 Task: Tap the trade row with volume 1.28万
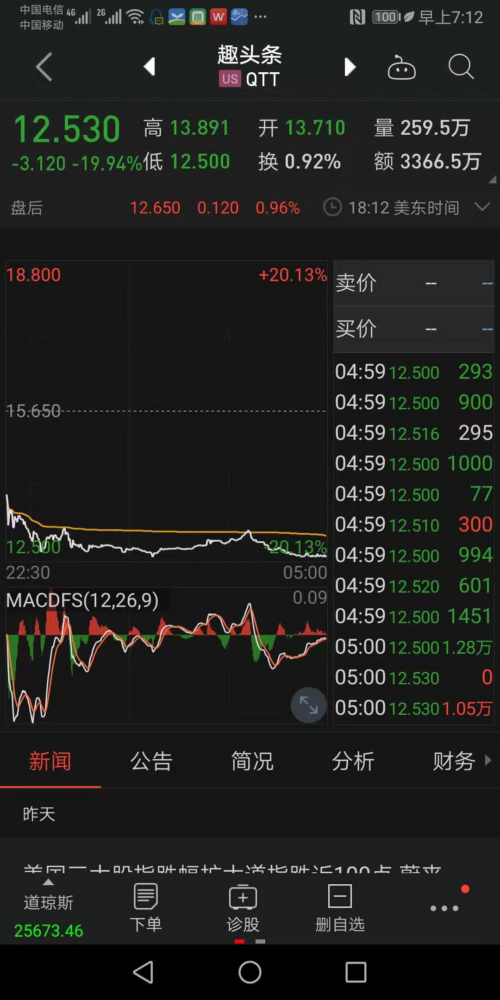click(x=414, y=647)
